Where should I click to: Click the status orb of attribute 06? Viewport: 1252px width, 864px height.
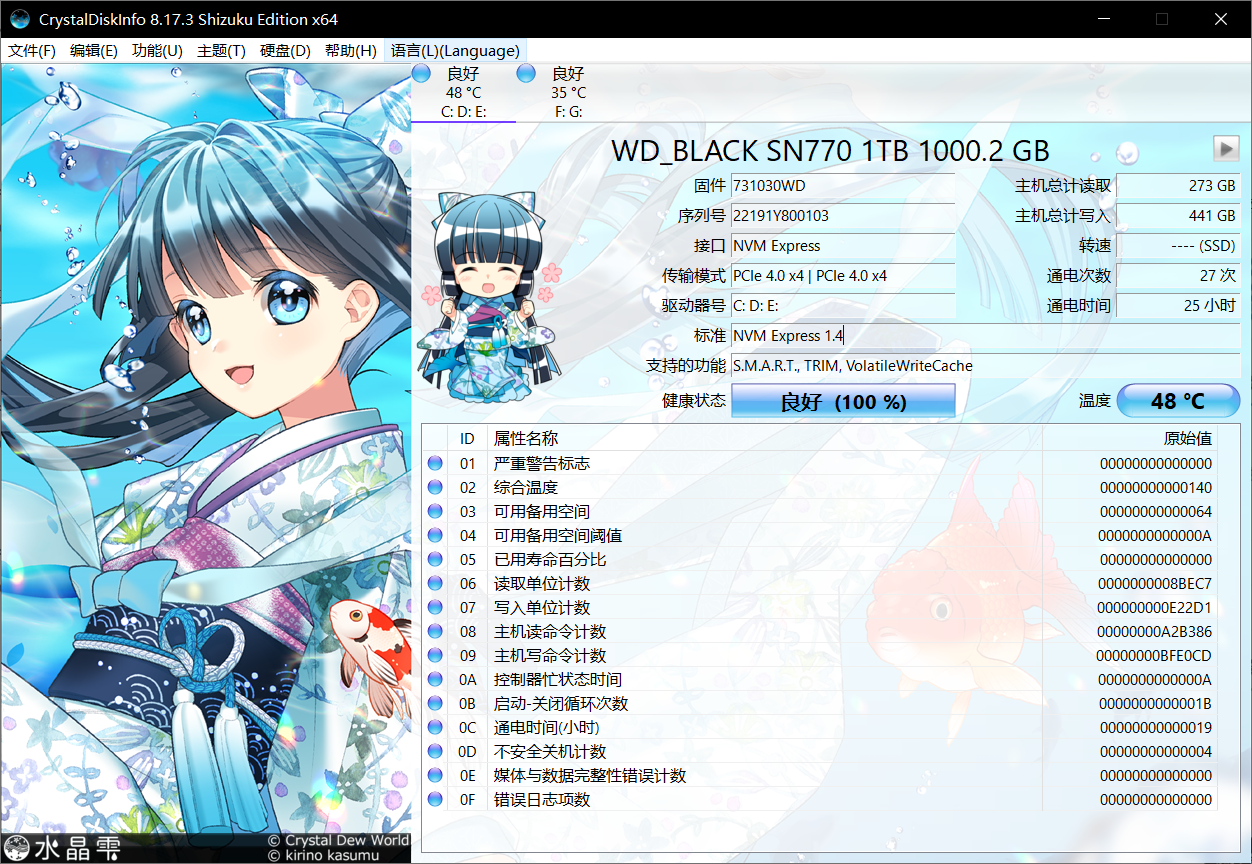[435, 584]
